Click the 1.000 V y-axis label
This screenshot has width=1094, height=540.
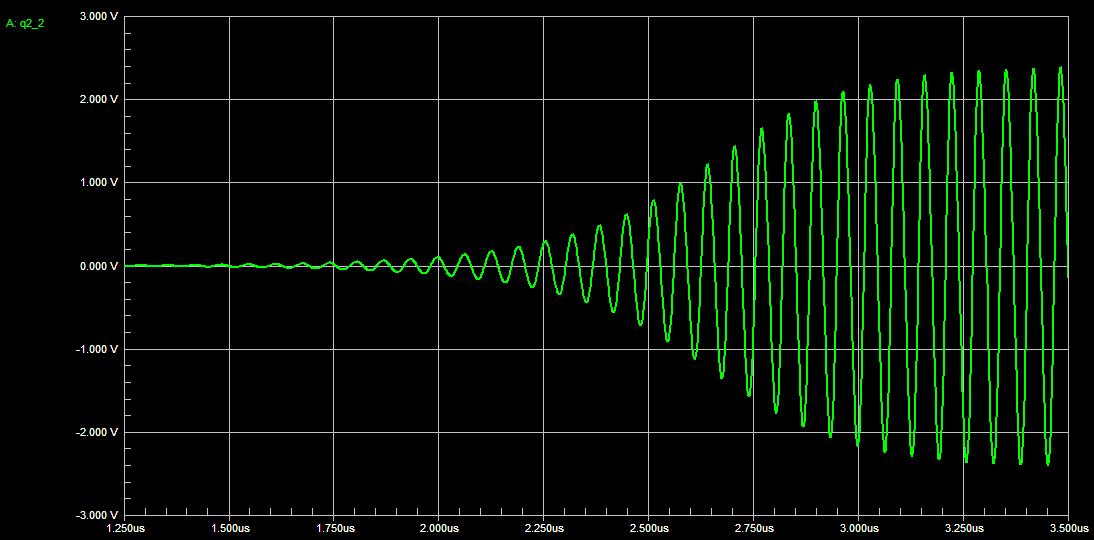point(99,183)
